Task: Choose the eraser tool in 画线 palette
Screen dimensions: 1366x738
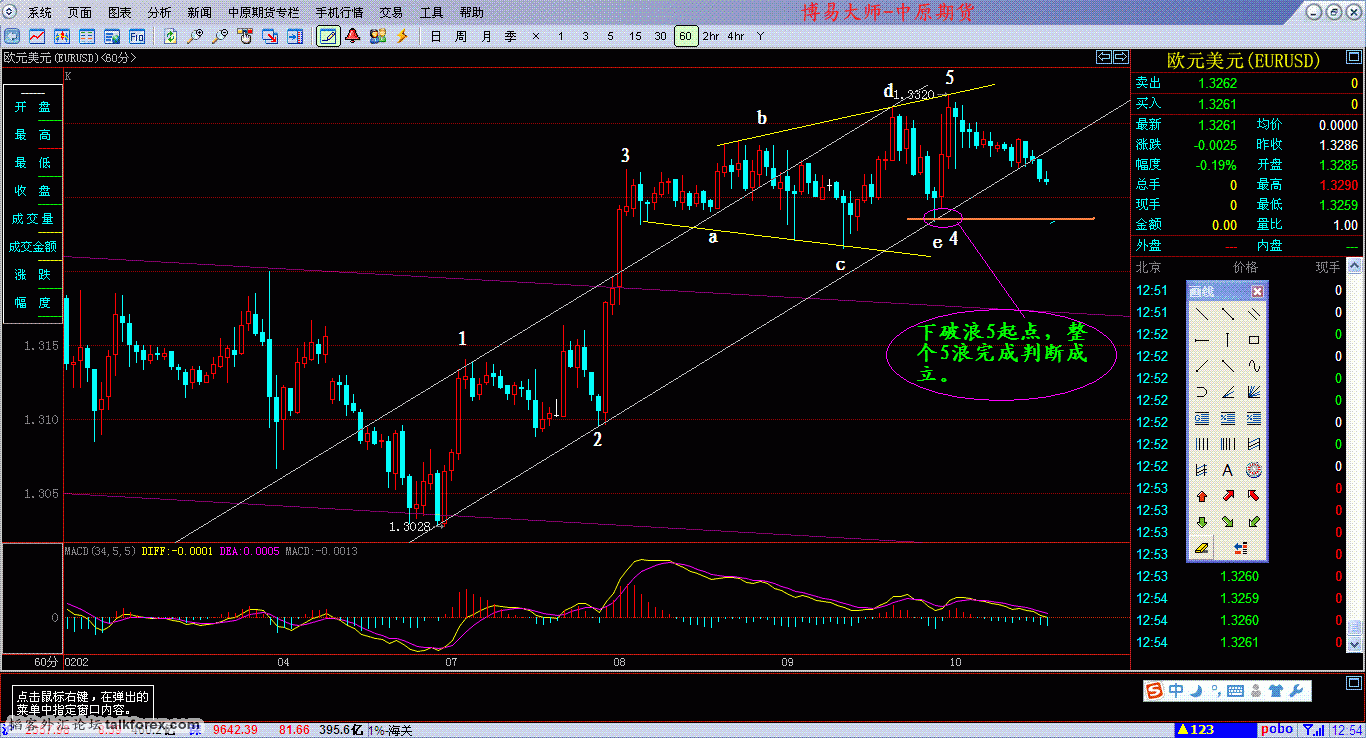Action: tap(1202, 548)
